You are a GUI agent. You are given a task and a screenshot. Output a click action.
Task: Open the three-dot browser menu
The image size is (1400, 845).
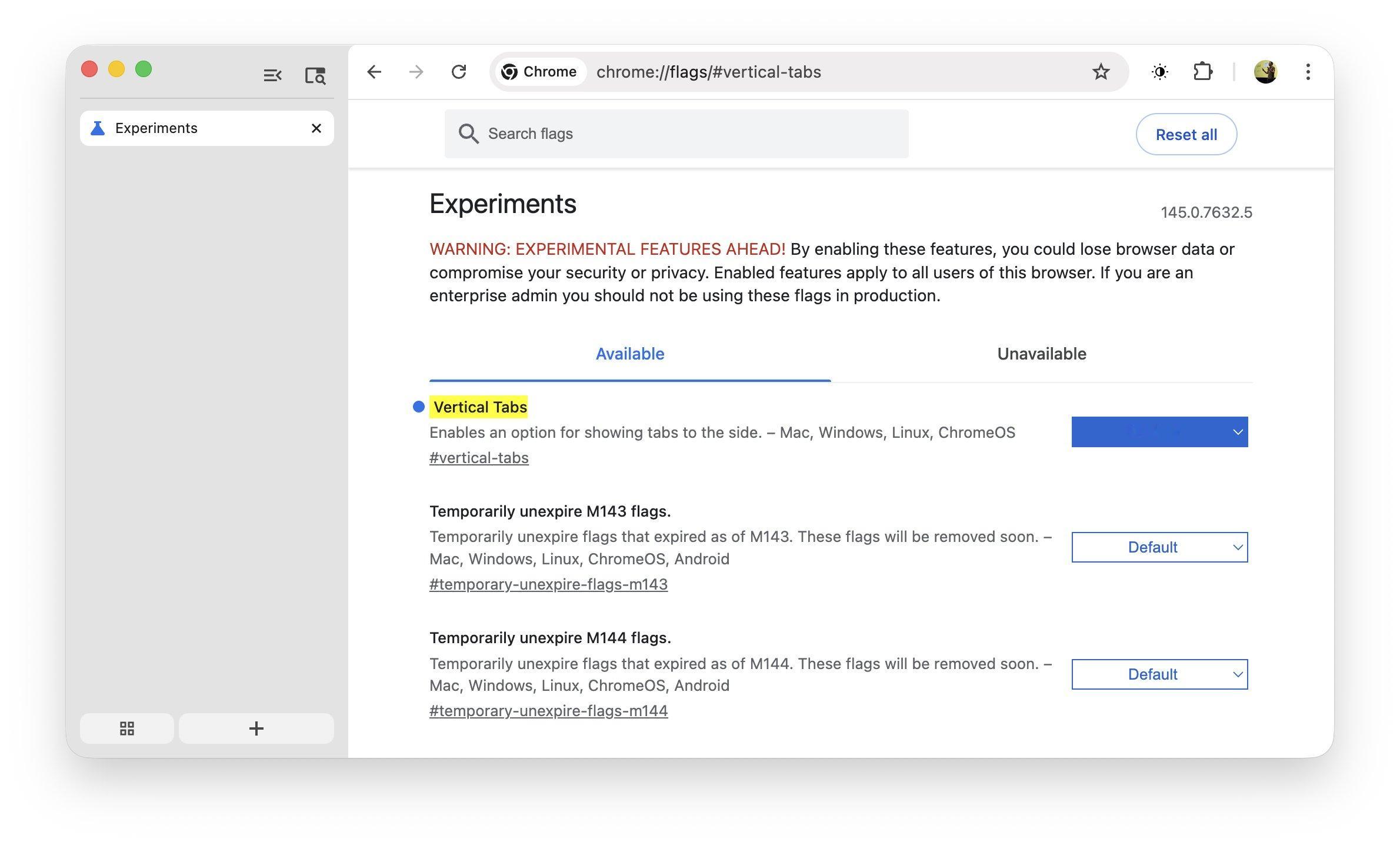(x=1308, y=72)
